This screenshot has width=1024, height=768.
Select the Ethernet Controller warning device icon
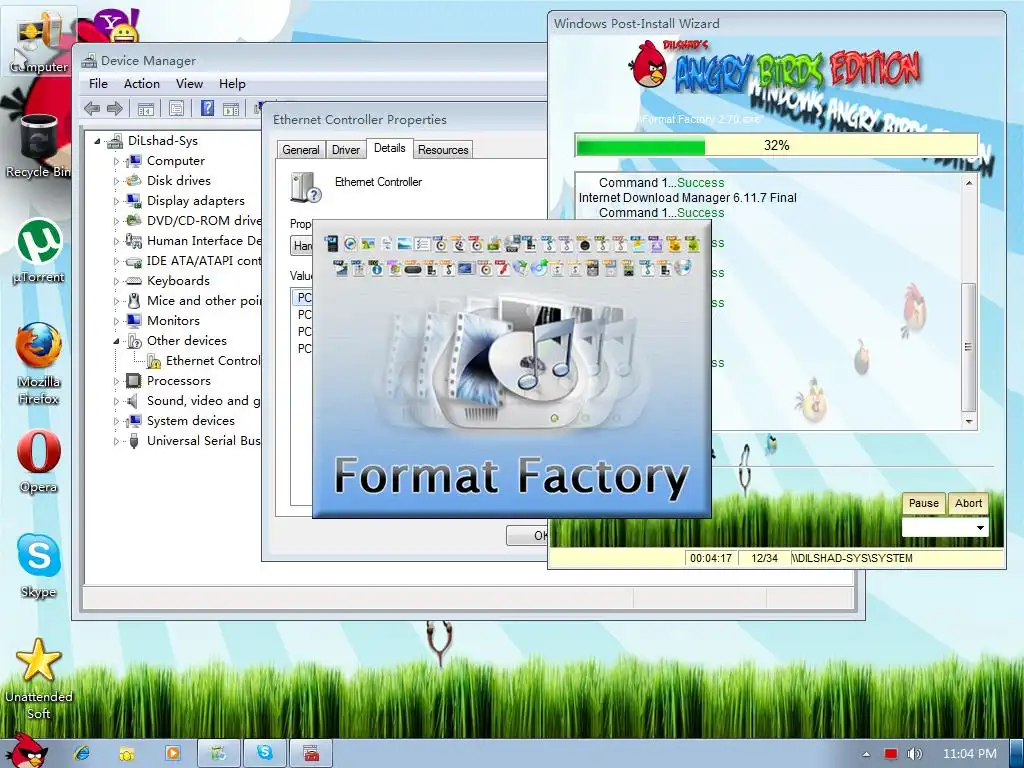pyautogui.click(x=154, y=361)
